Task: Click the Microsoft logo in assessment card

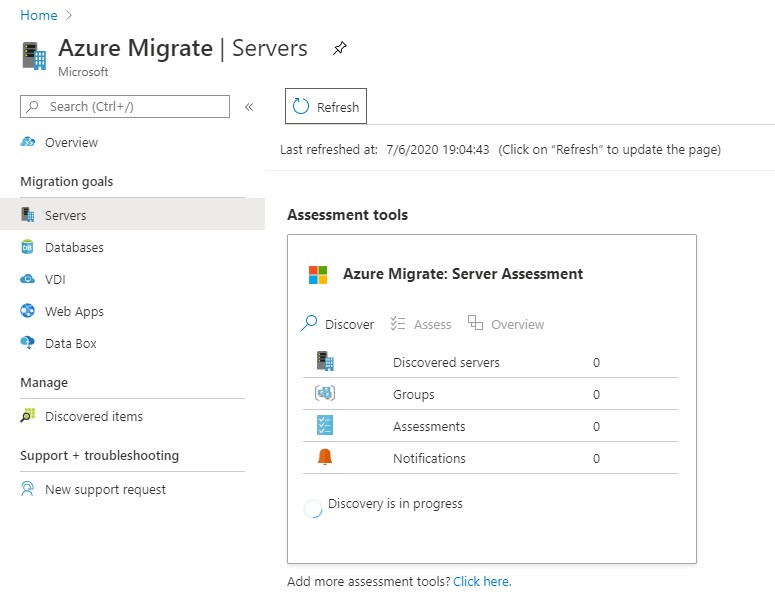Action: pyautogui.click(x=318, y=275)
